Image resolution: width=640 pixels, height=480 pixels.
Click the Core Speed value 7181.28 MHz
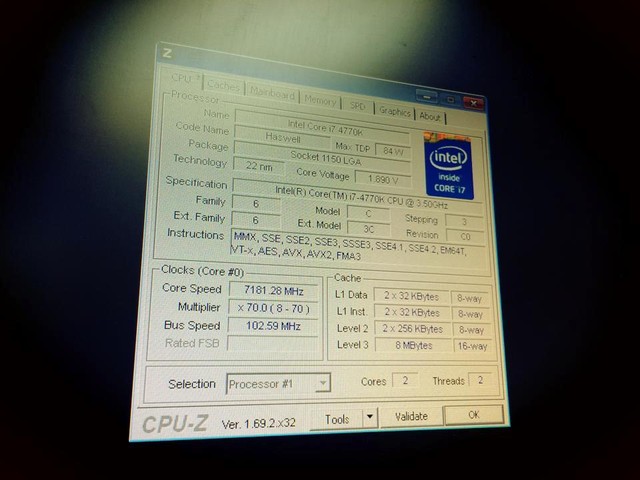click(x=273, y=291)
